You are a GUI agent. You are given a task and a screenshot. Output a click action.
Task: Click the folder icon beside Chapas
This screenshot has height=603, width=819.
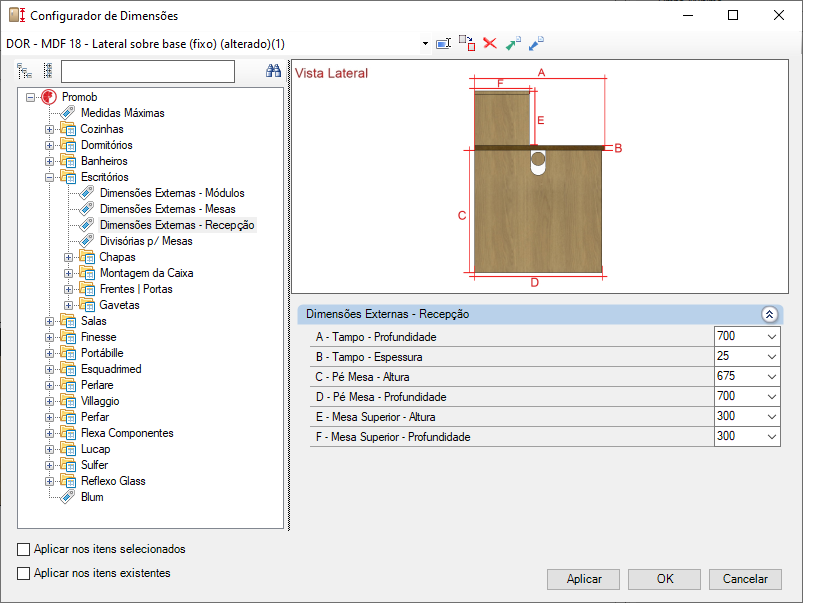[x=87, y=257]
